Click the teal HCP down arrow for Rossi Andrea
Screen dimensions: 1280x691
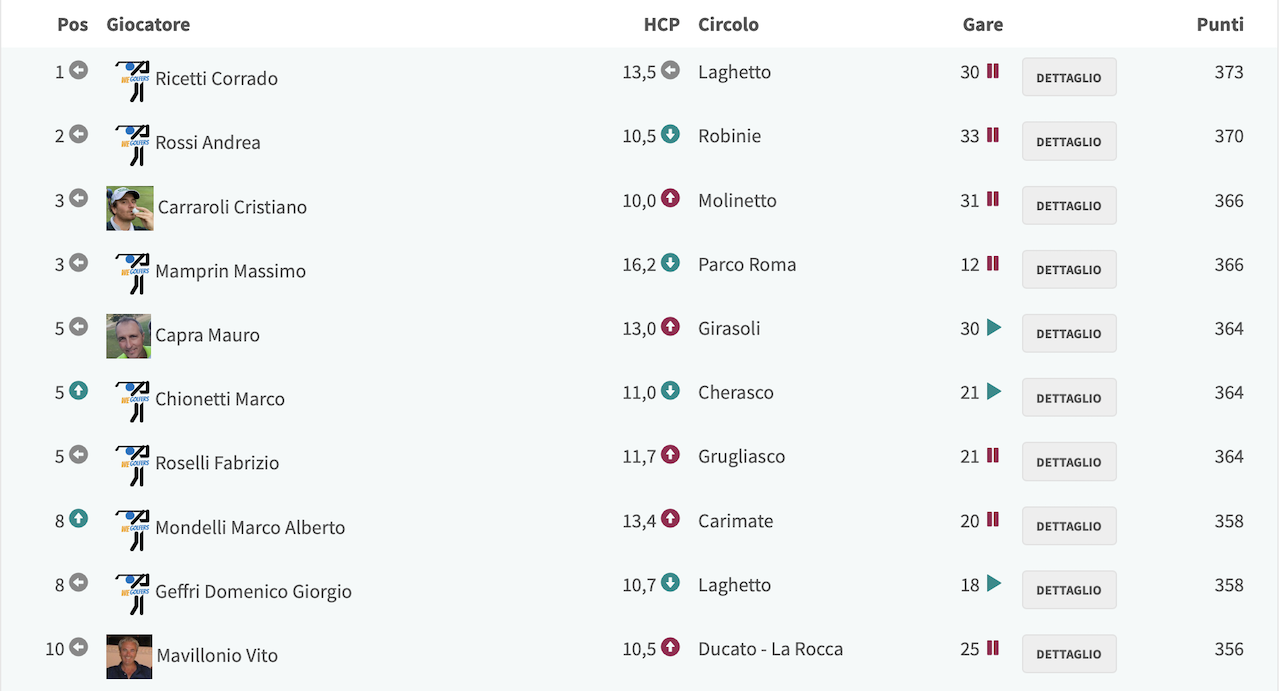pos(670,135)
